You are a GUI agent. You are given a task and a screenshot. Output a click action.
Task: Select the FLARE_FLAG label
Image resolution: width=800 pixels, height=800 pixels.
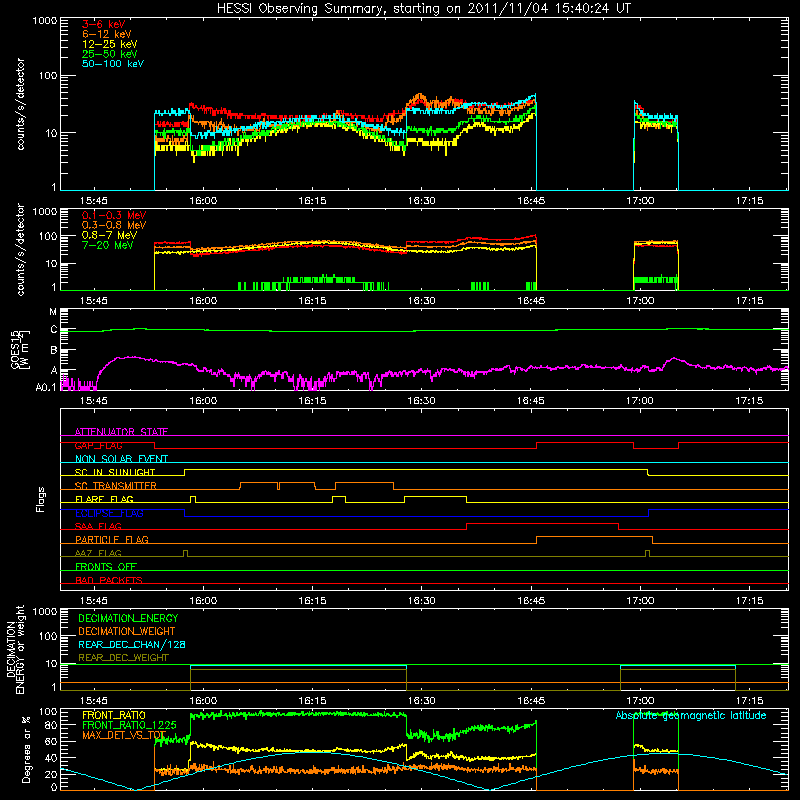[x=104, y=499]
